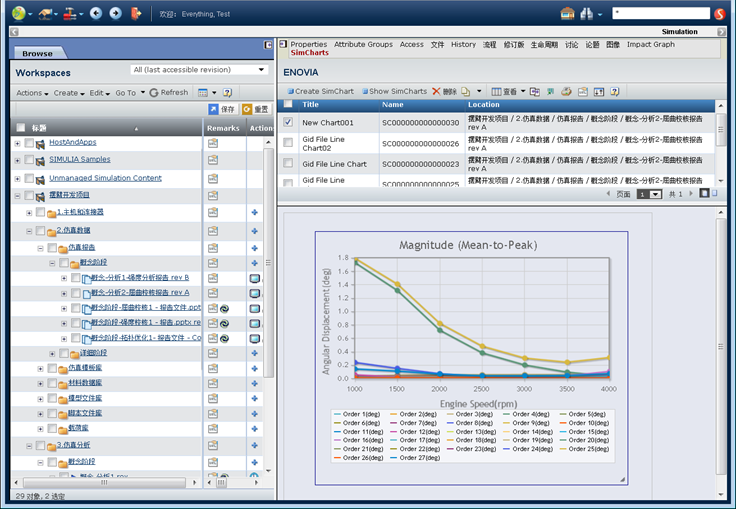Open the Unmanaged Simulation Content link
The width and height of the screenshot is (736, 509).
click(x=105, y=178)
